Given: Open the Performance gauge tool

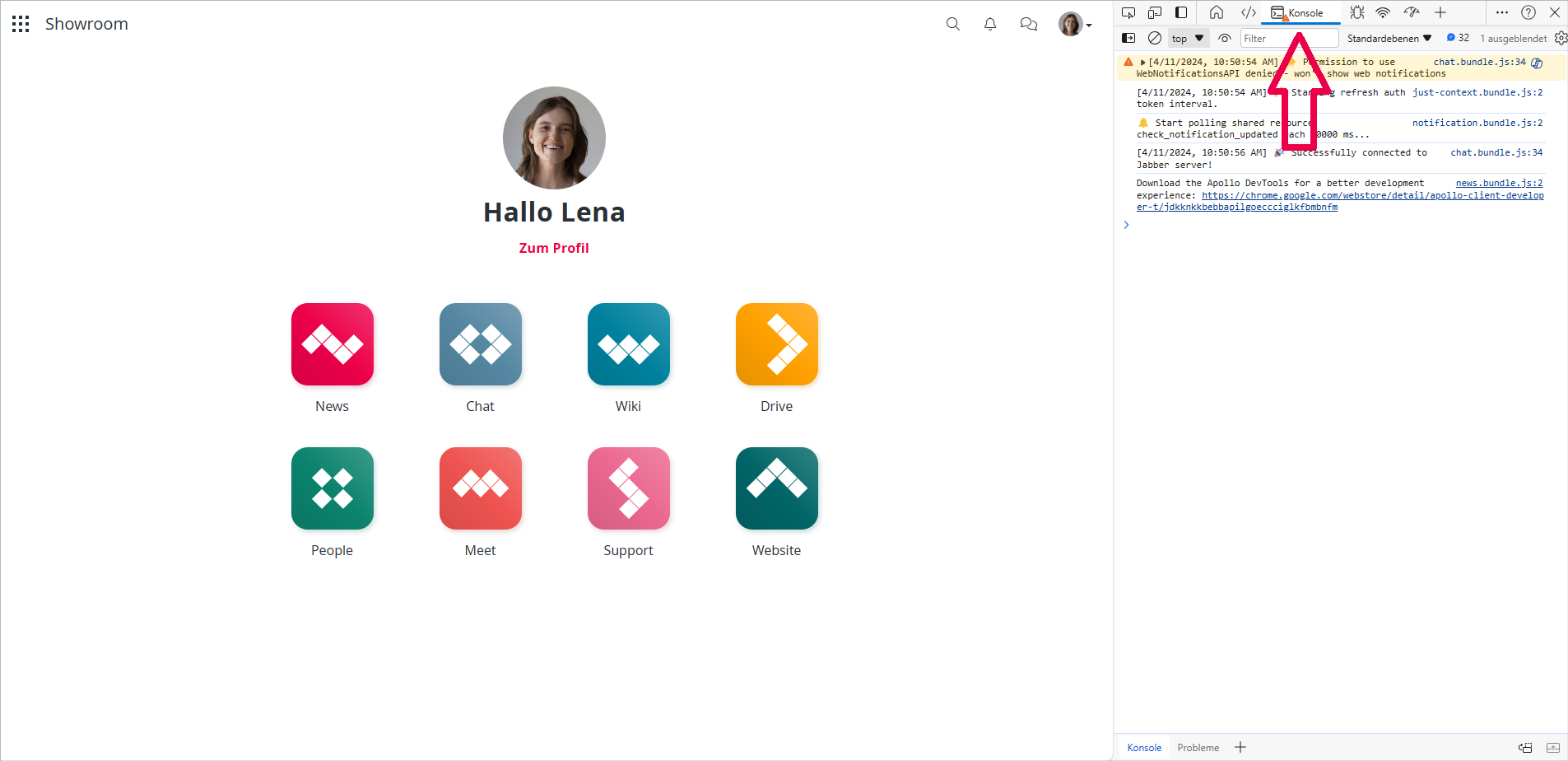Looking at the screenshot, I should tap(1412, 12).
